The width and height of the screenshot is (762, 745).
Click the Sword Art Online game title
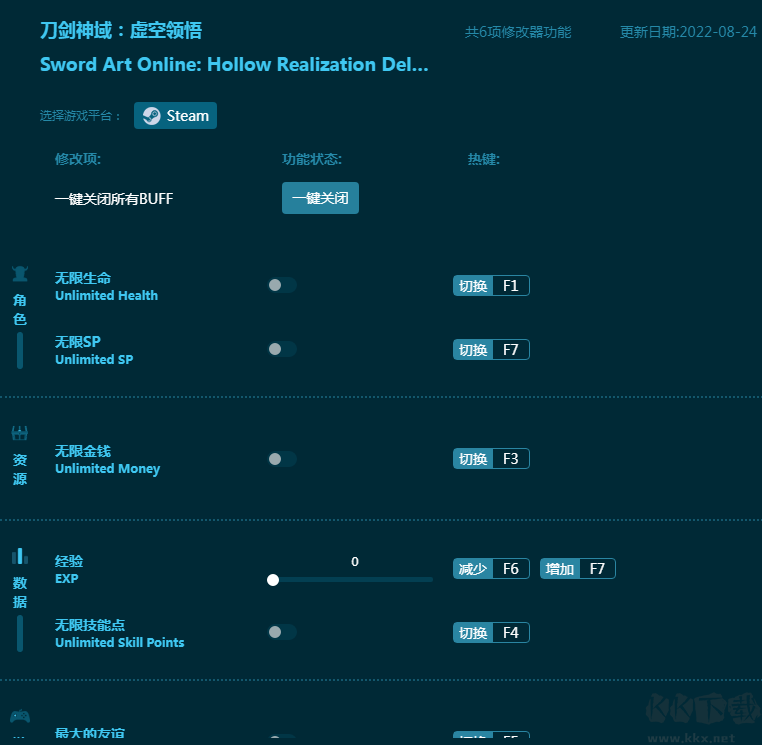pyautogui.click(x=234, y=65)
